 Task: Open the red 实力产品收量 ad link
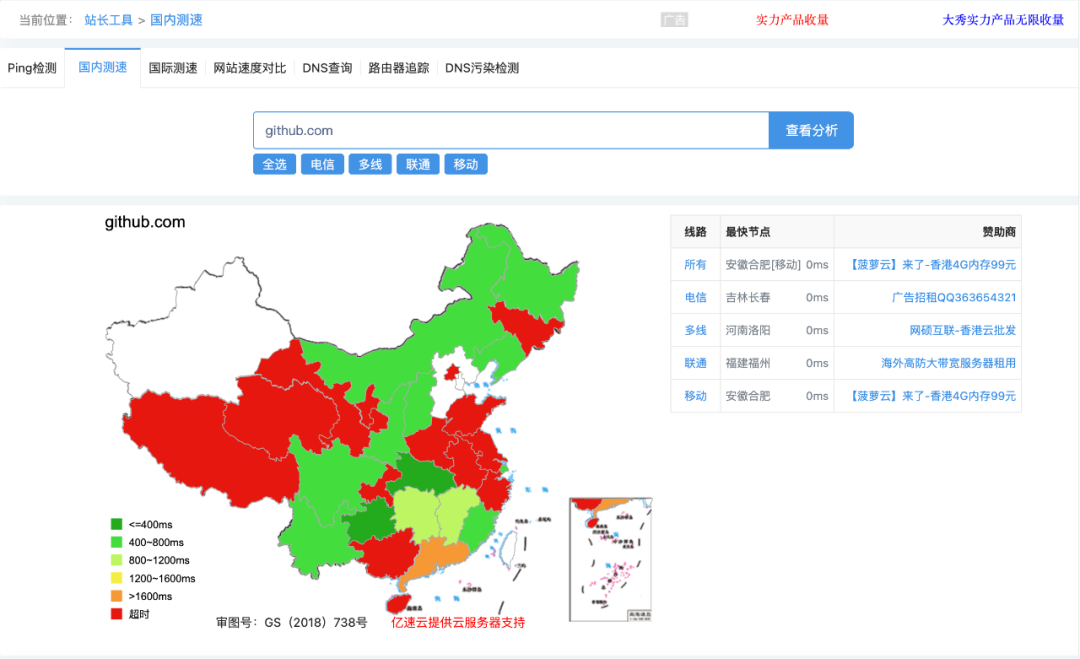tap(792, 20)
